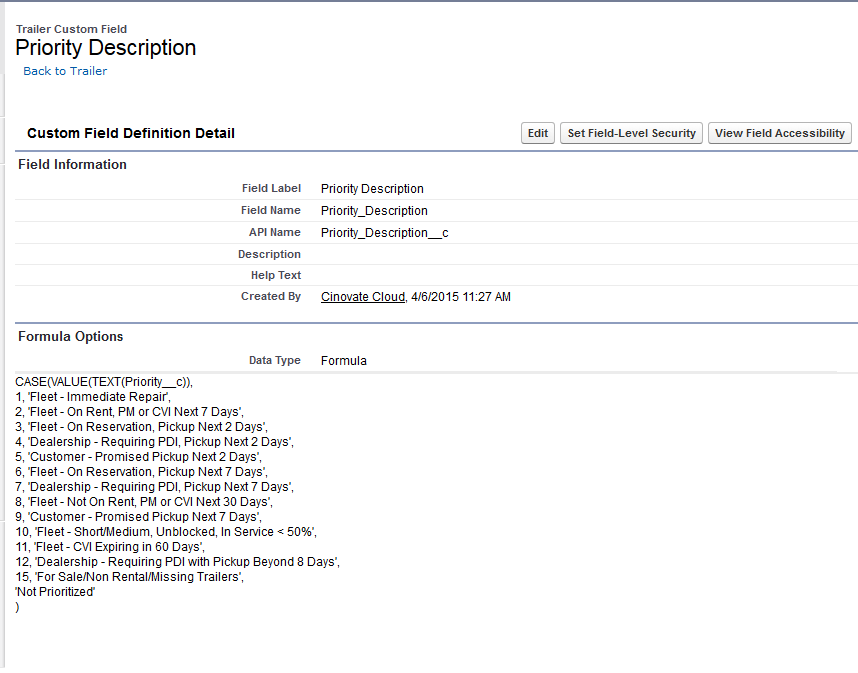The image size is (858, 673).
Task: Select formula line 4 Dealership PDI Next 2 Days
Action: (154, 442)
